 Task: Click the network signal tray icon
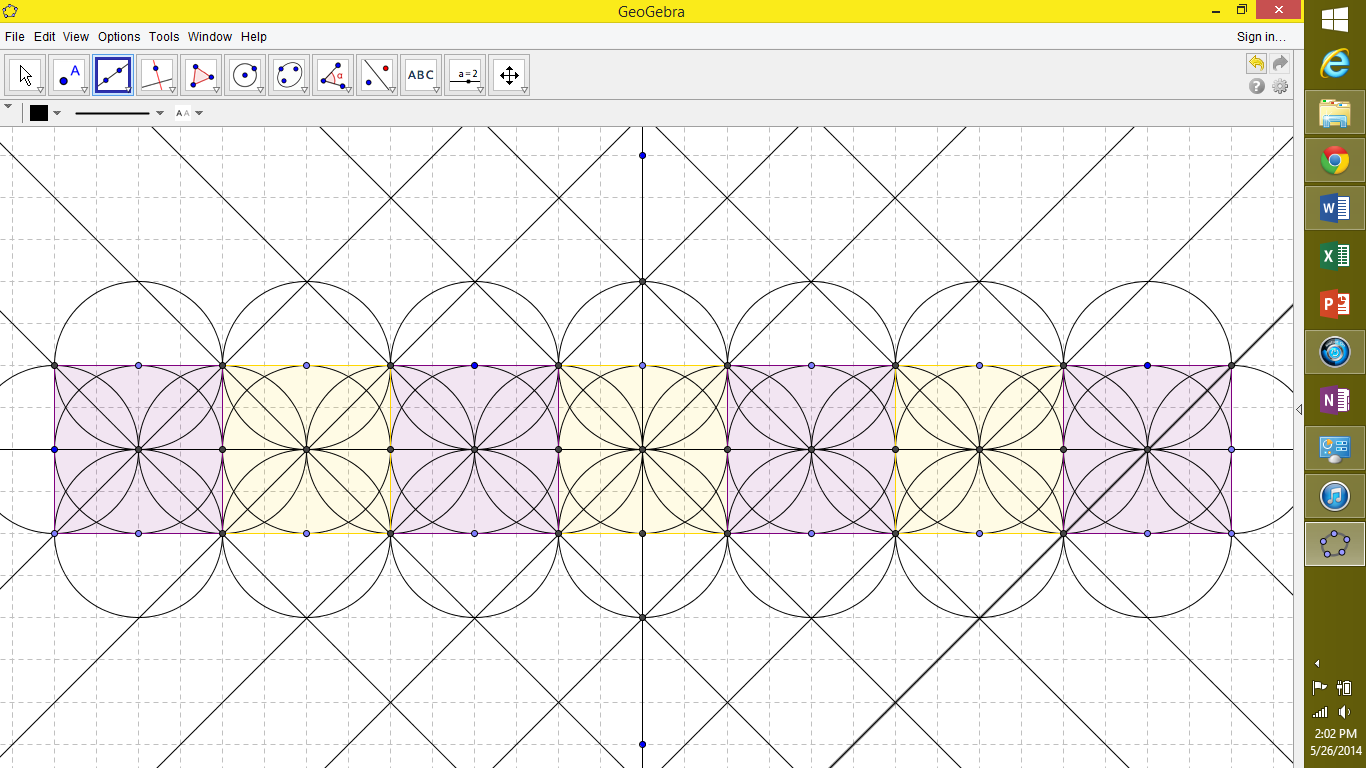point(1320,712)
